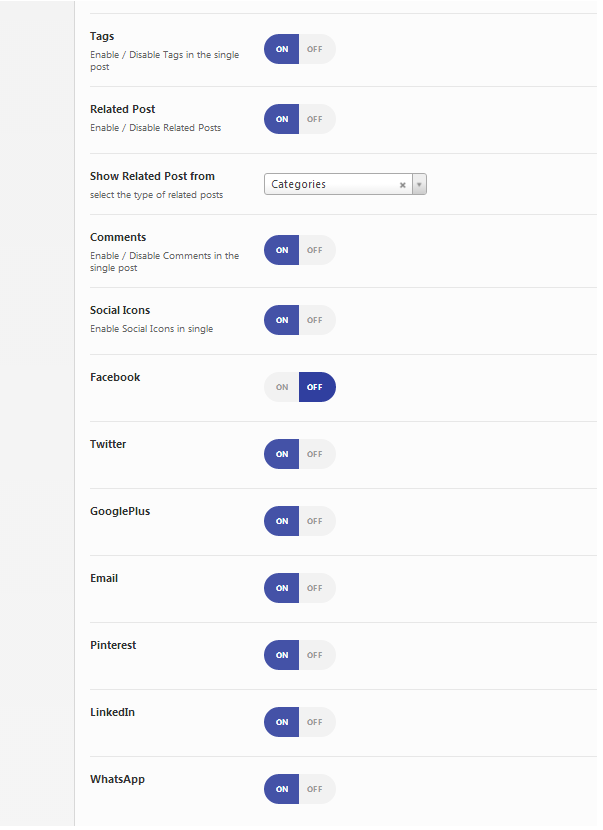Click the OFF label for Related Post
Image resolution: width=603 pixels, height=830 pixels.
pos(315,119)
